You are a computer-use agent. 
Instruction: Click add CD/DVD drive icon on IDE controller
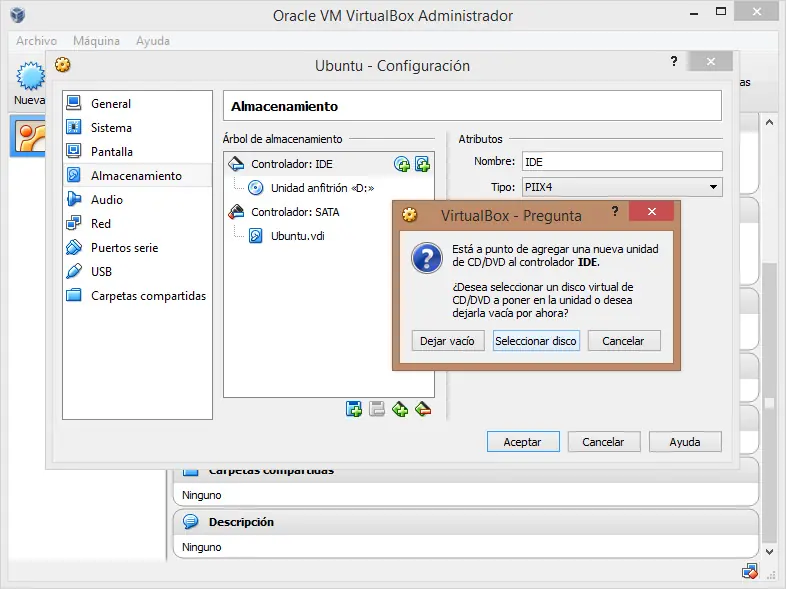pyautogui.click(x=402, y=164)
